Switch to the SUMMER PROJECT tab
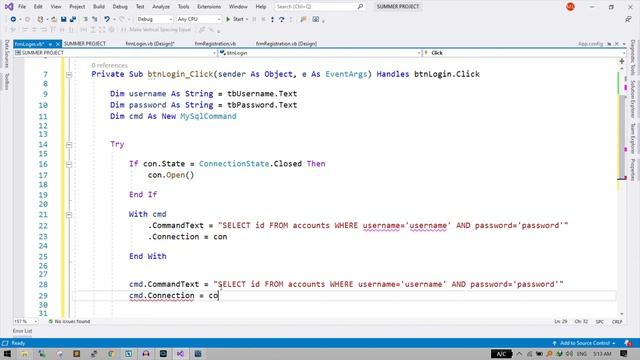Image resolution: width=640 pixels, height=360 pixels. pyautogui.click(x=85, y=44)
